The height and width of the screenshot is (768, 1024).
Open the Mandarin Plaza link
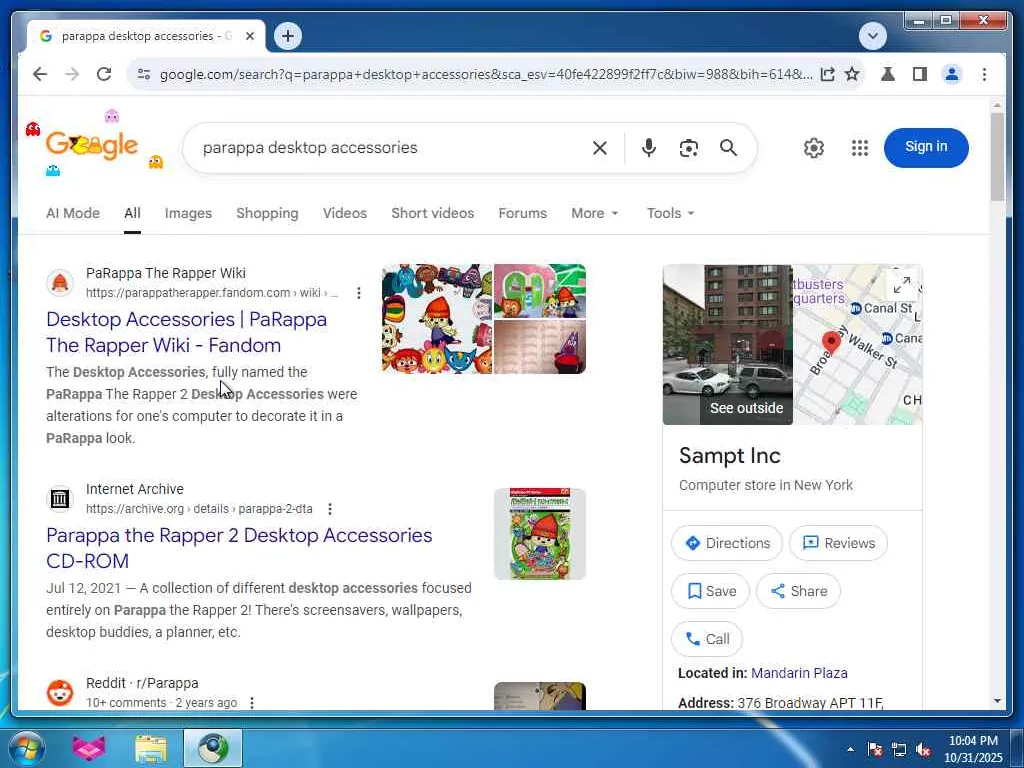799,673
